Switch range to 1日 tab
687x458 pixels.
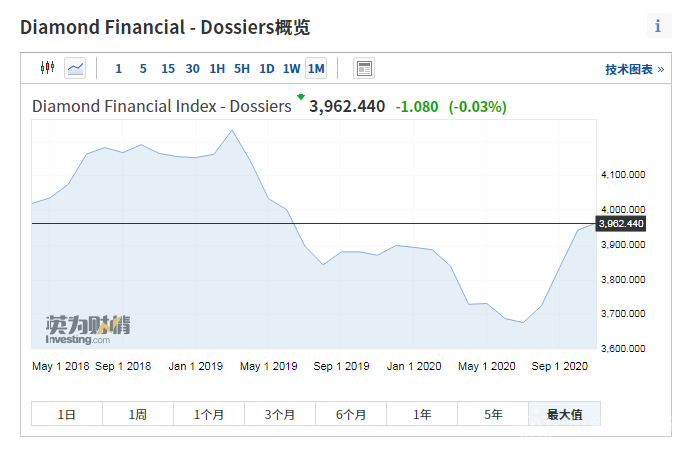coord(66,414)
